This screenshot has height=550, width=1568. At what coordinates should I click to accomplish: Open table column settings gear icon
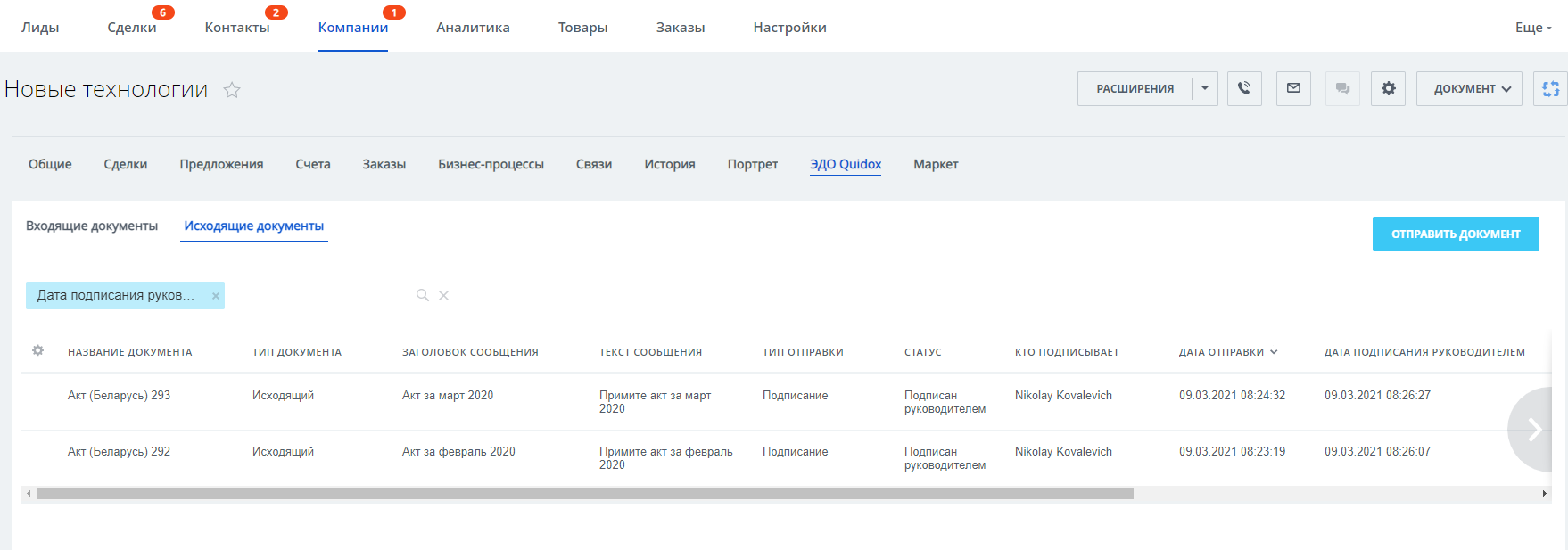37,351
